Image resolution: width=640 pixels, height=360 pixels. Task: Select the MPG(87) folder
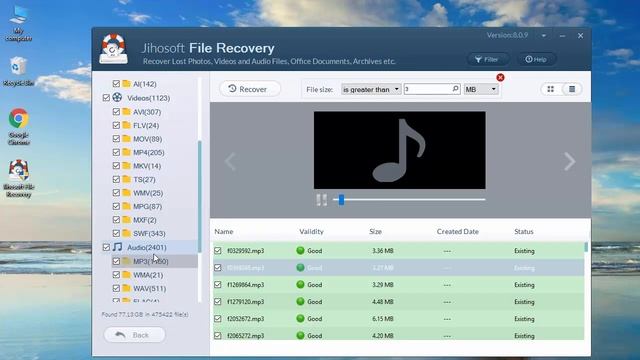click(147, 207)
